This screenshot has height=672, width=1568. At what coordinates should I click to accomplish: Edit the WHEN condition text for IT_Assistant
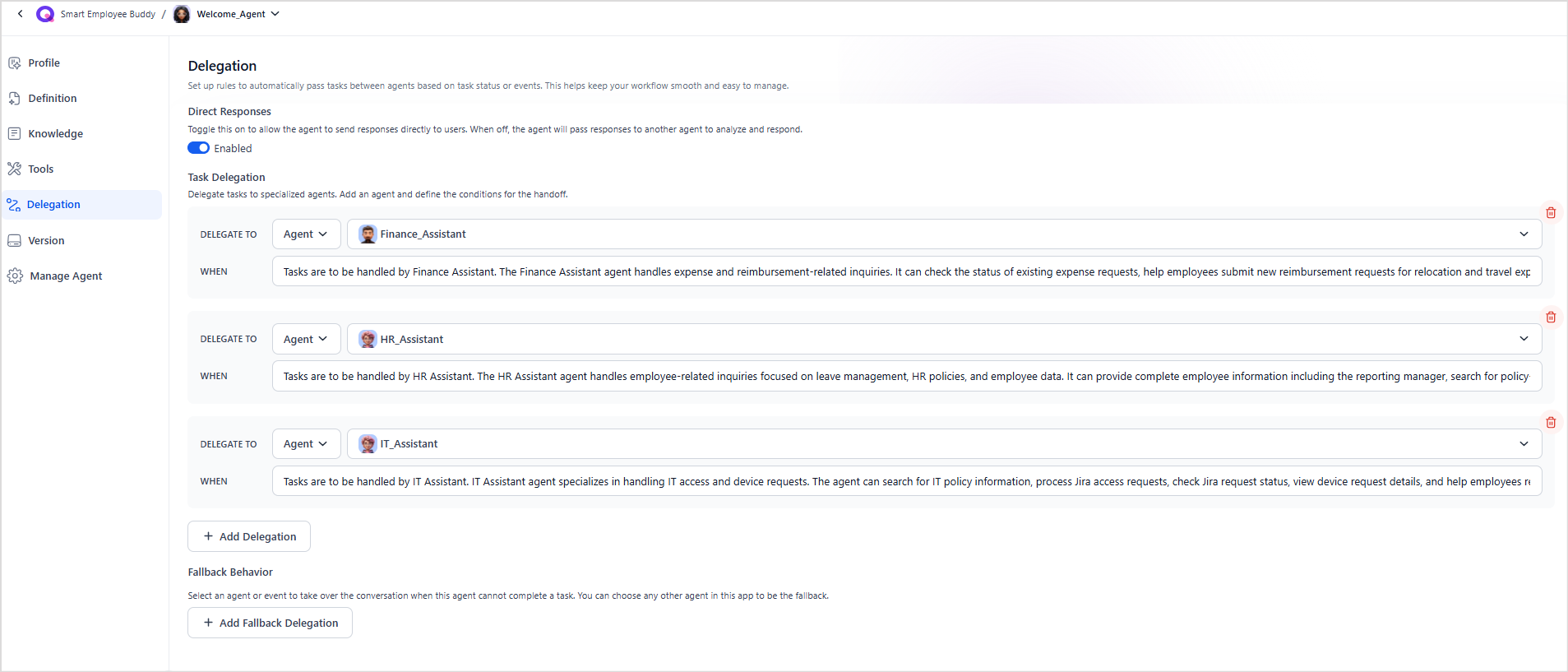point(906,481)
